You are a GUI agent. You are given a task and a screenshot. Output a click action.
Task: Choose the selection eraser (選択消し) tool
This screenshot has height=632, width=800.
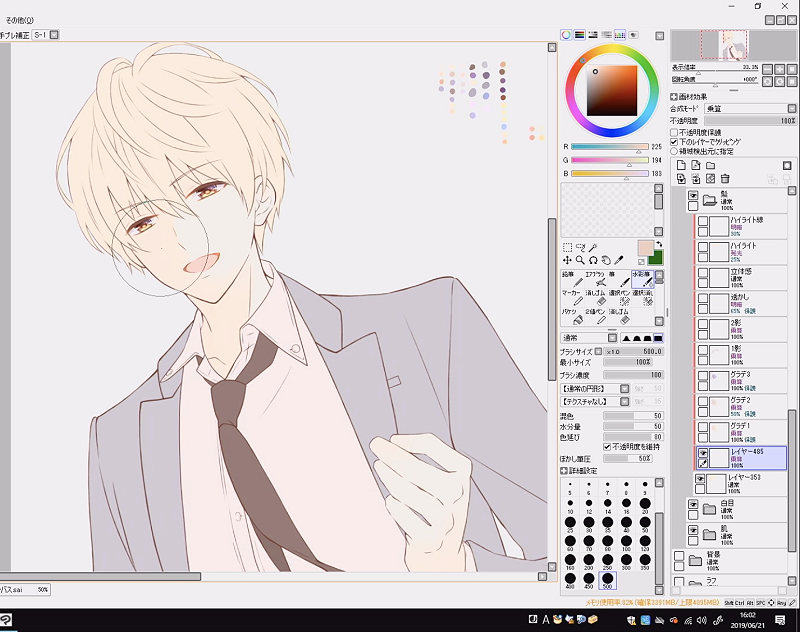[x=642, y=298]
